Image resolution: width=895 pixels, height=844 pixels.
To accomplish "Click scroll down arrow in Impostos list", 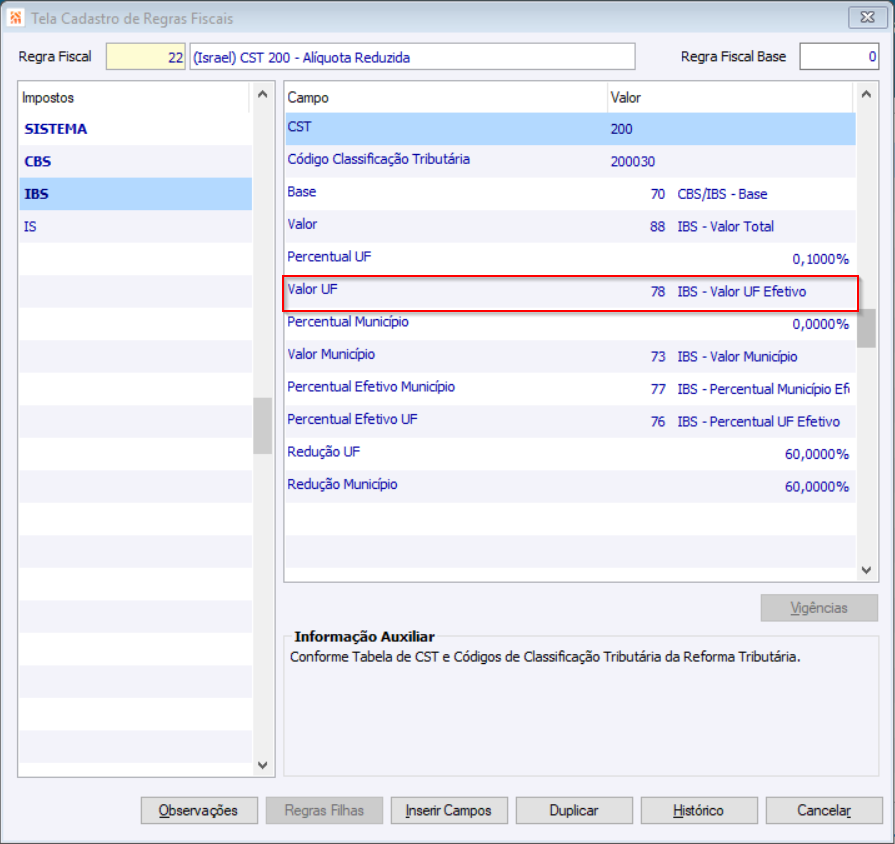I will point(263,765).
